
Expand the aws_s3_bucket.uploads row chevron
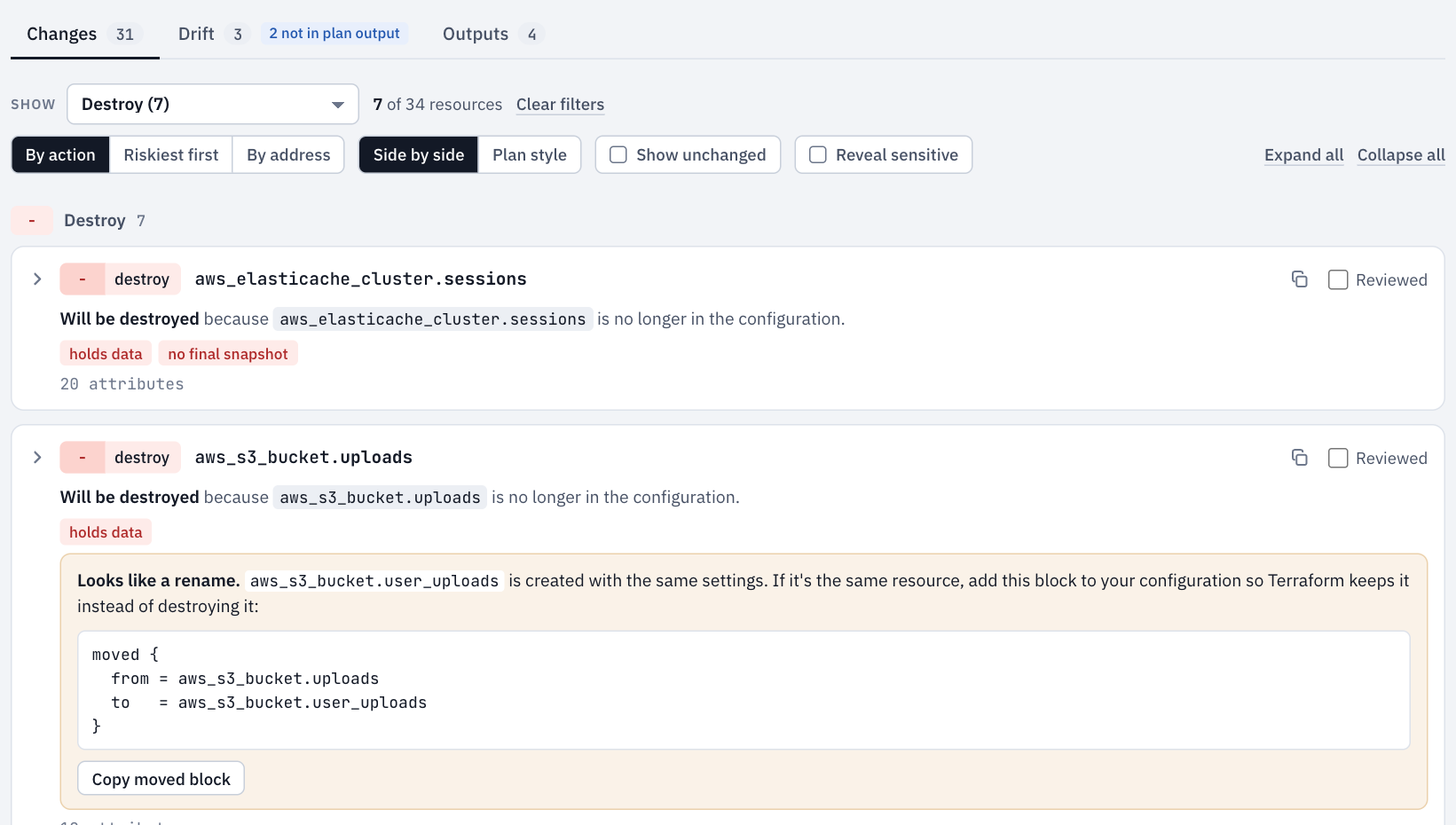[37, 458]
